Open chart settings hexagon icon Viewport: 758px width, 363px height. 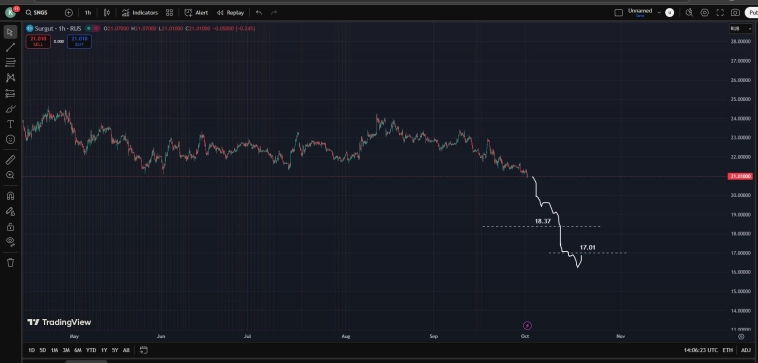705,13
